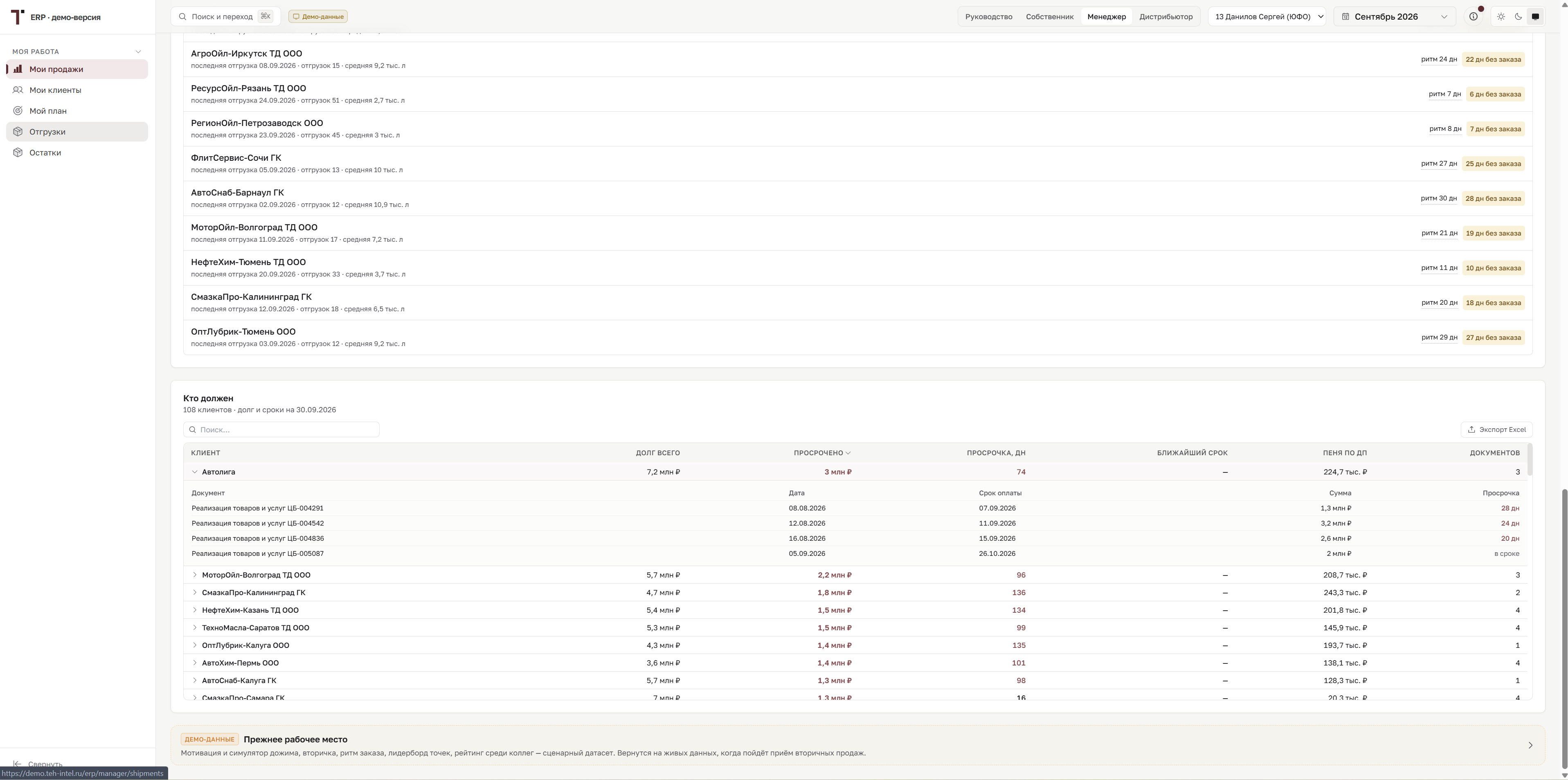
Task: Click the calendar icon in month selector
Action: click(1346, 17)
